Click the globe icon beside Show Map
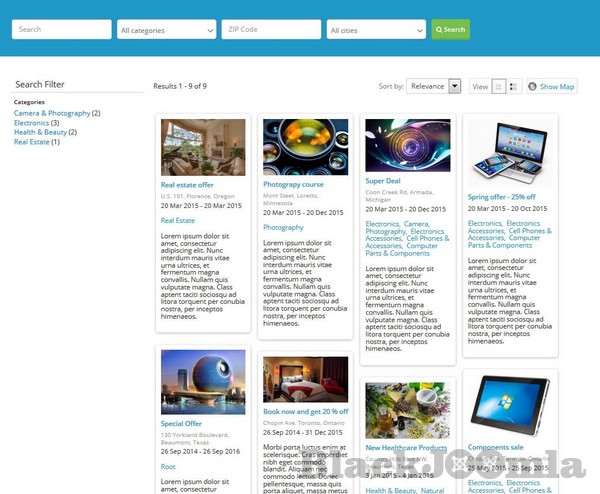This screenshot has height=494, width=600. point(533,87)
